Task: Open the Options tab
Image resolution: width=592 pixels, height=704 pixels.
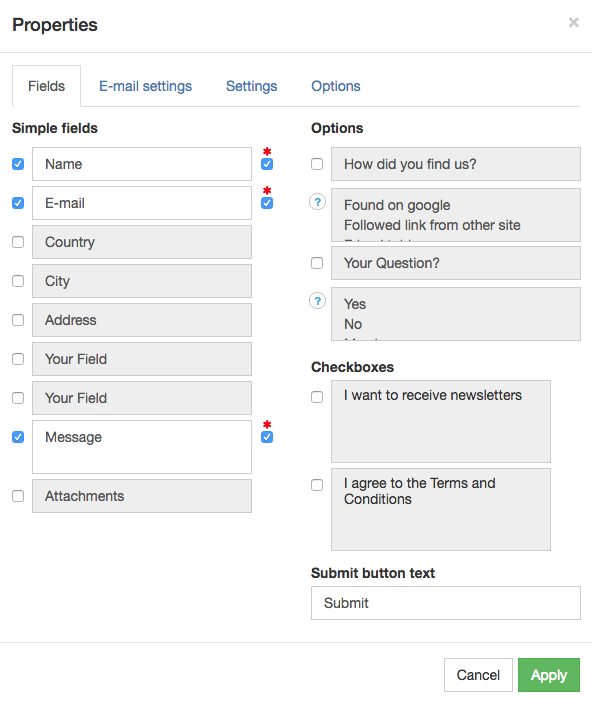Action: (x=336, y=86)
